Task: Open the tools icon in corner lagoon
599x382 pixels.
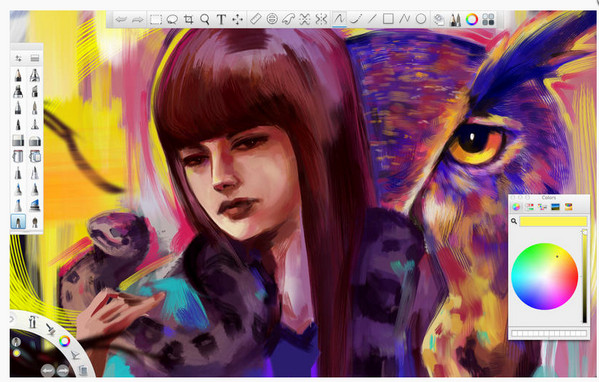Action: coord(33,322)
